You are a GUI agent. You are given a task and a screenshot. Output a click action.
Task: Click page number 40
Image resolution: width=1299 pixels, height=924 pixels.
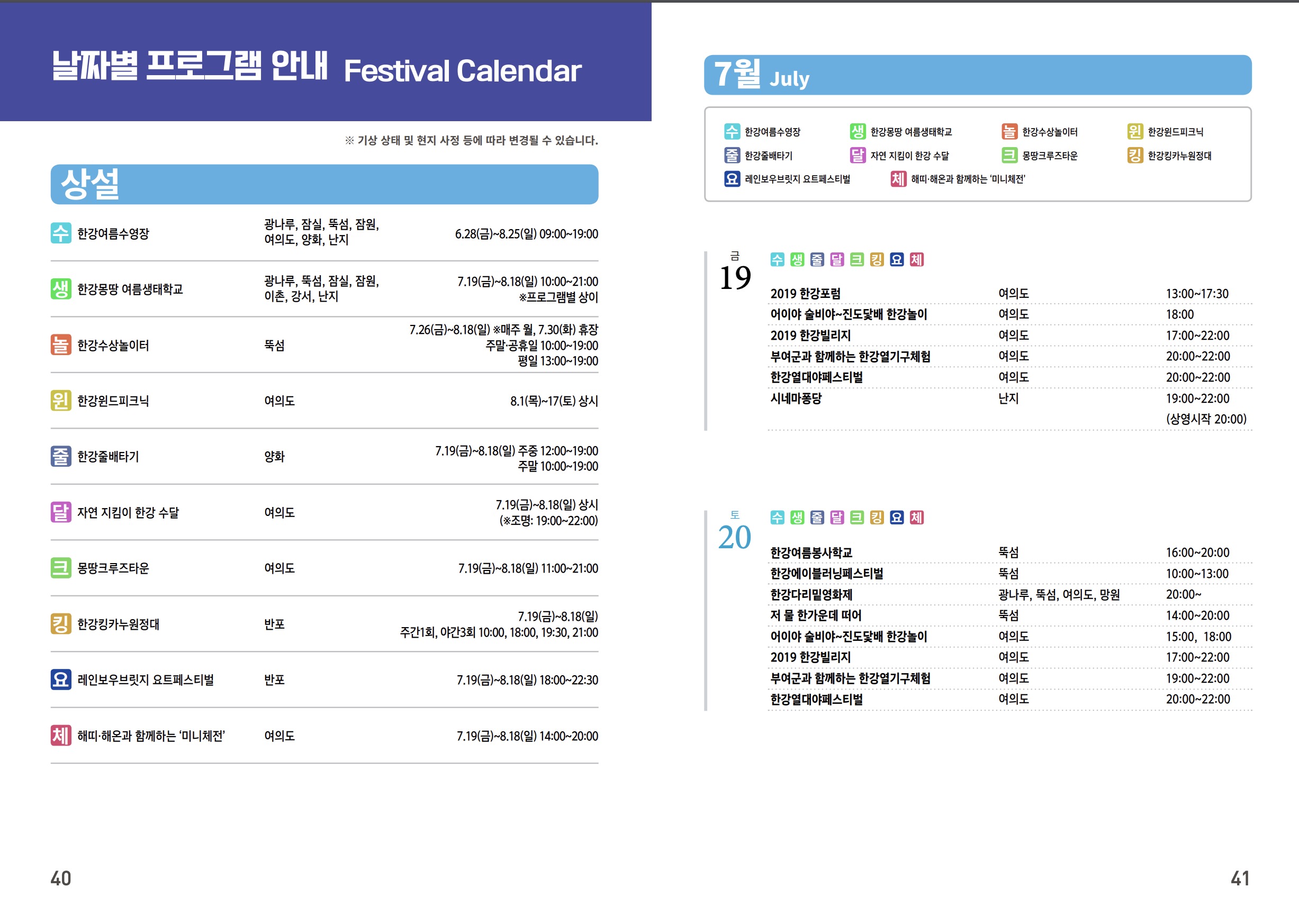point(61,878)
